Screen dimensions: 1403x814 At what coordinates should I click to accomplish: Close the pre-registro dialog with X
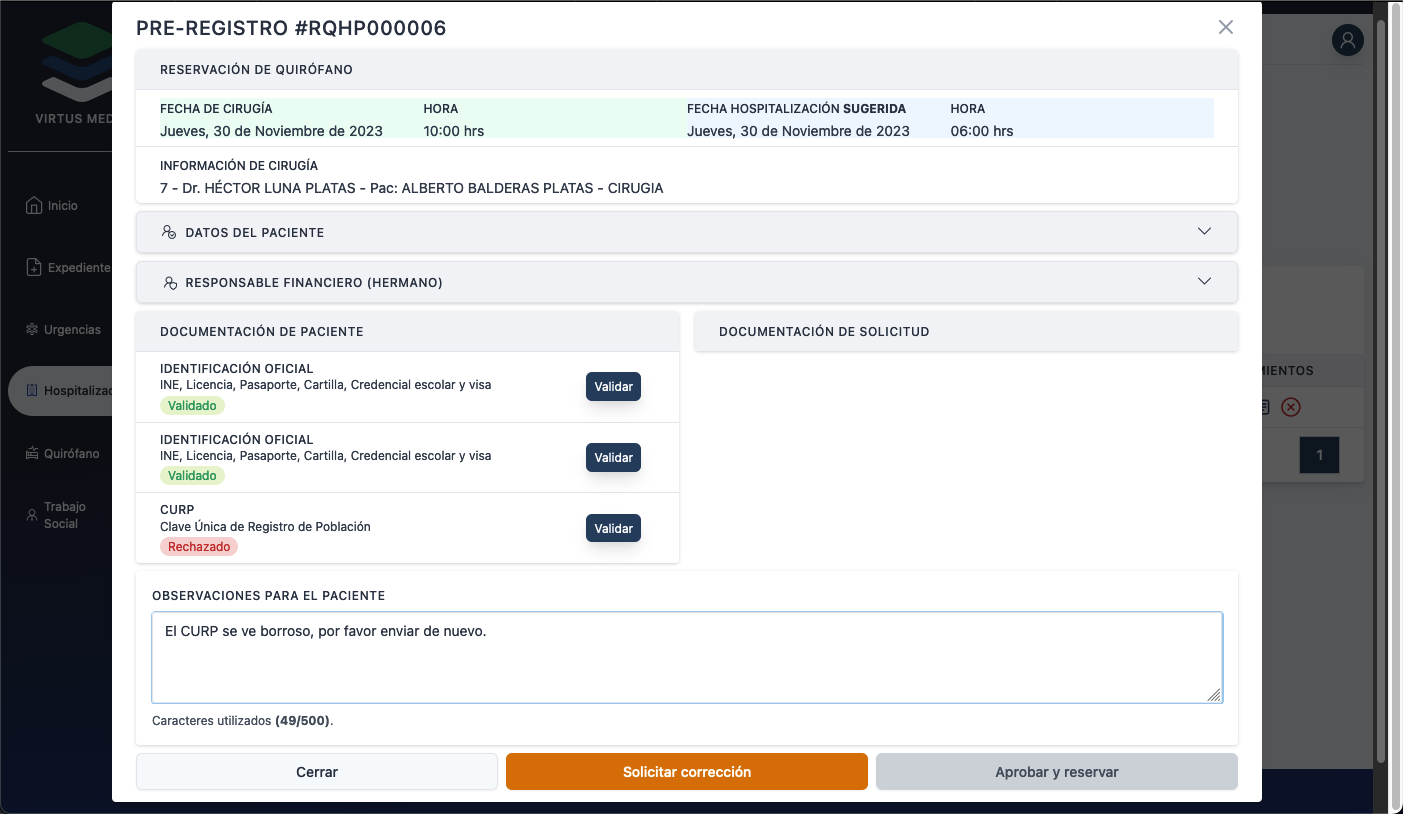1225,28
